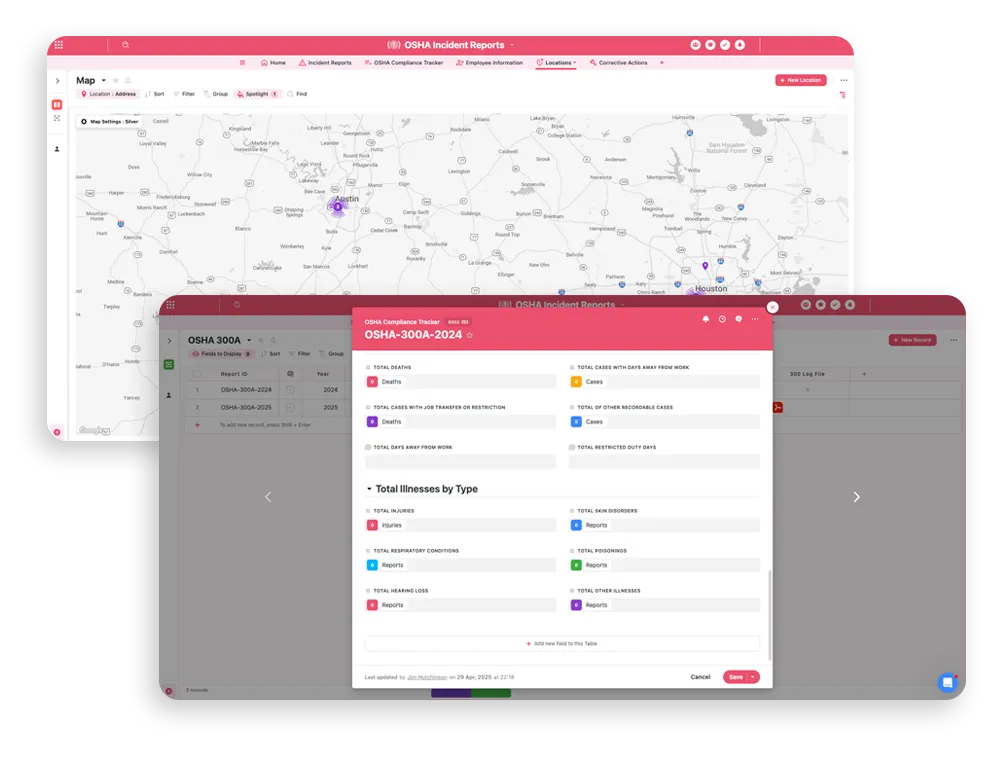Click green Total Poisonings badge
This screenshot has height=778, width=1000.
[x=576, y=565]
